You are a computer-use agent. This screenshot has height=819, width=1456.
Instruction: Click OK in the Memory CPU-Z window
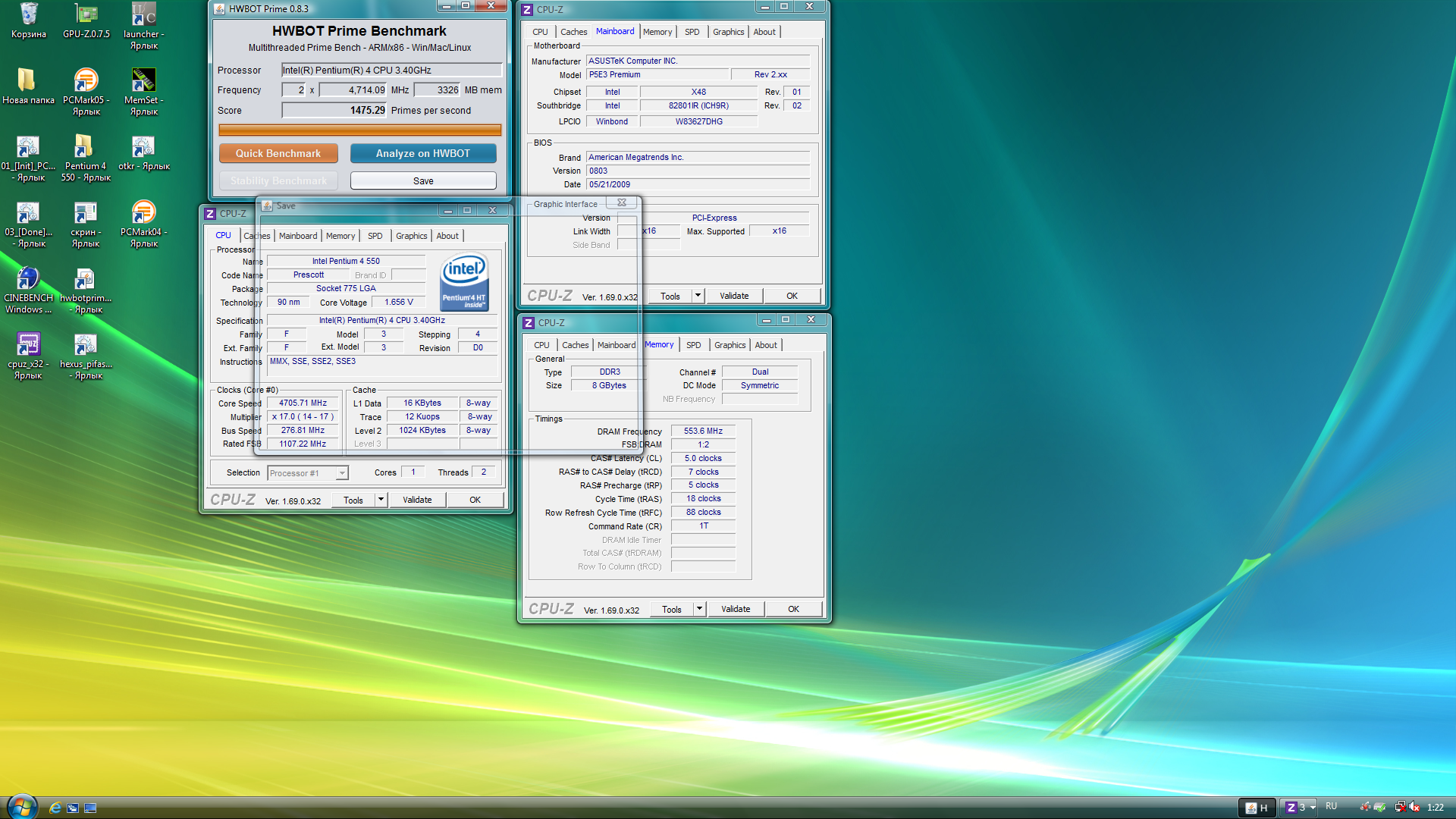coord(793,609)
